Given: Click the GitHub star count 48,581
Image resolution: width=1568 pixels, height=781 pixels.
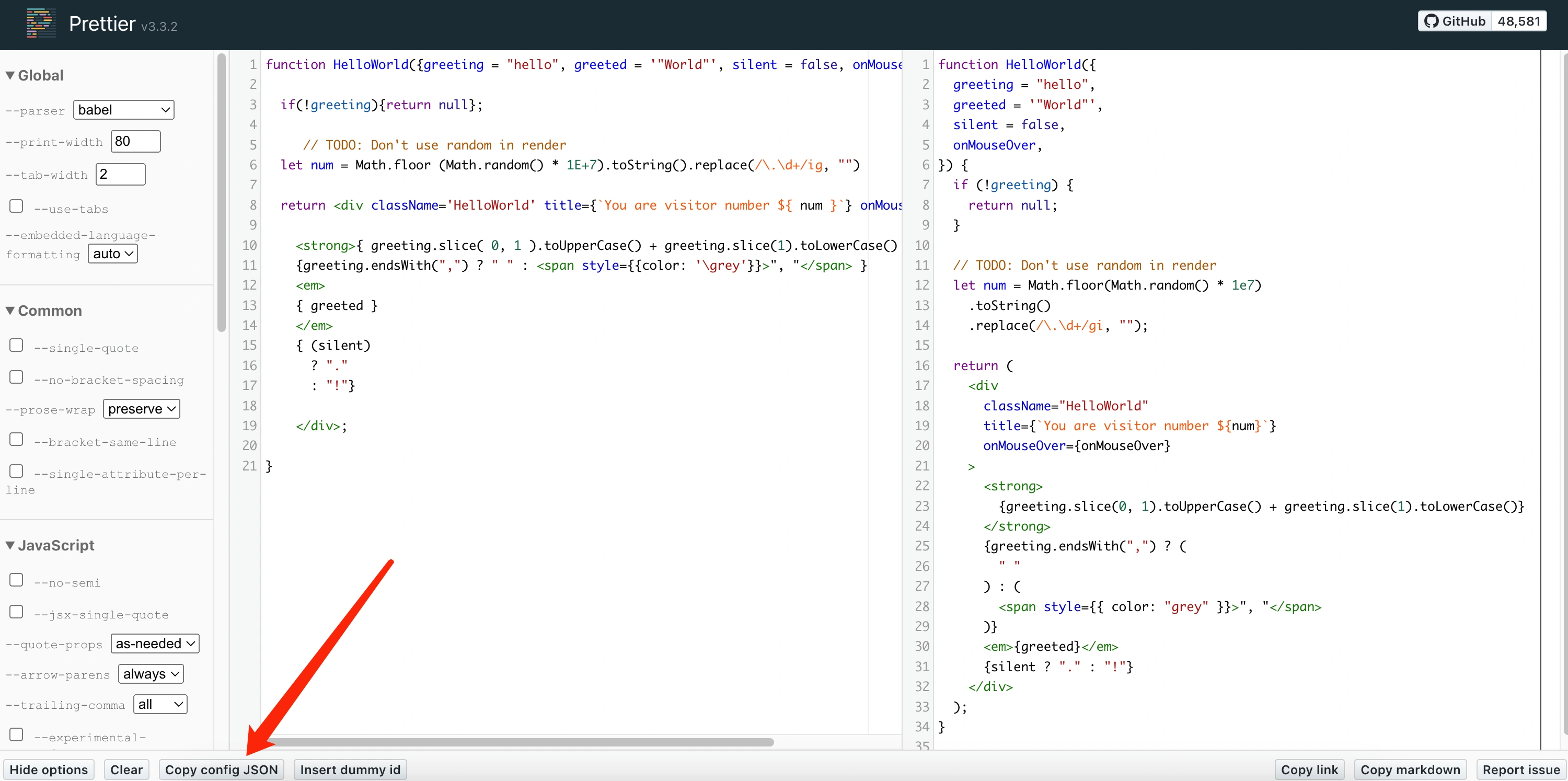Looking at the screenshot, I should point(1518,21).
